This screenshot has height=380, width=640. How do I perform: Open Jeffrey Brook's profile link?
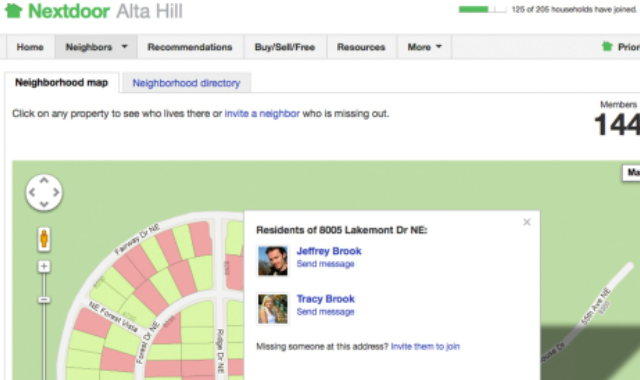[329, 251]
